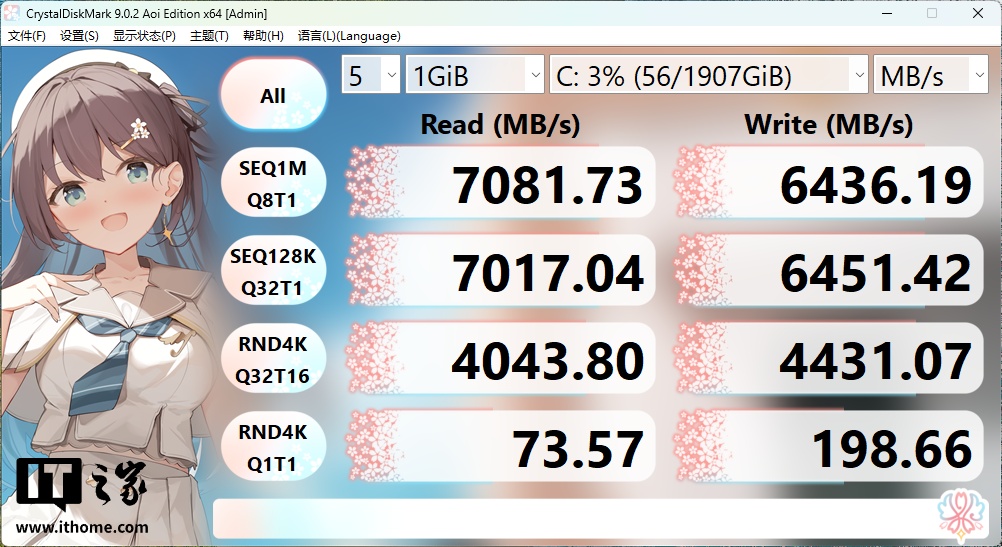Screen dimensions: 1002x547
Task: Minimize the CrystalDiskMark window
Action: click(886, 13)
